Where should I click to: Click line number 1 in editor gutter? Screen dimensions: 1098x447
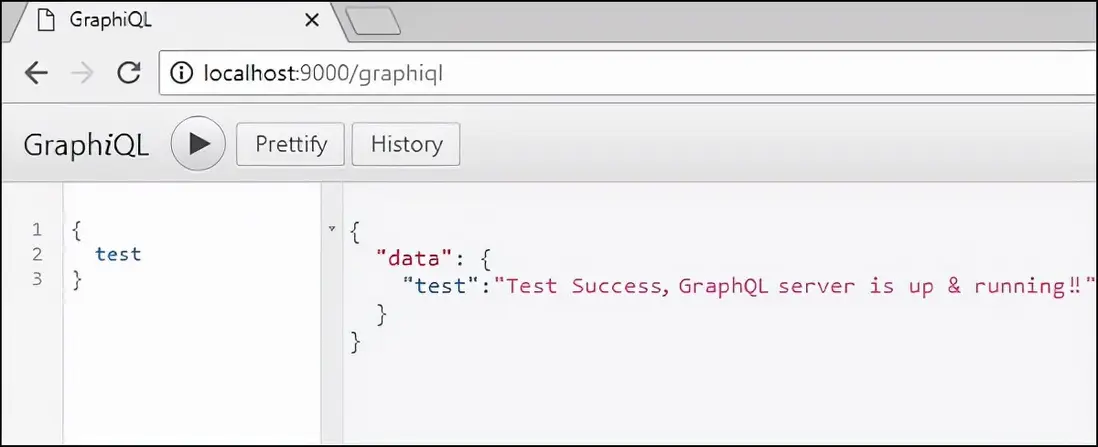37,230
